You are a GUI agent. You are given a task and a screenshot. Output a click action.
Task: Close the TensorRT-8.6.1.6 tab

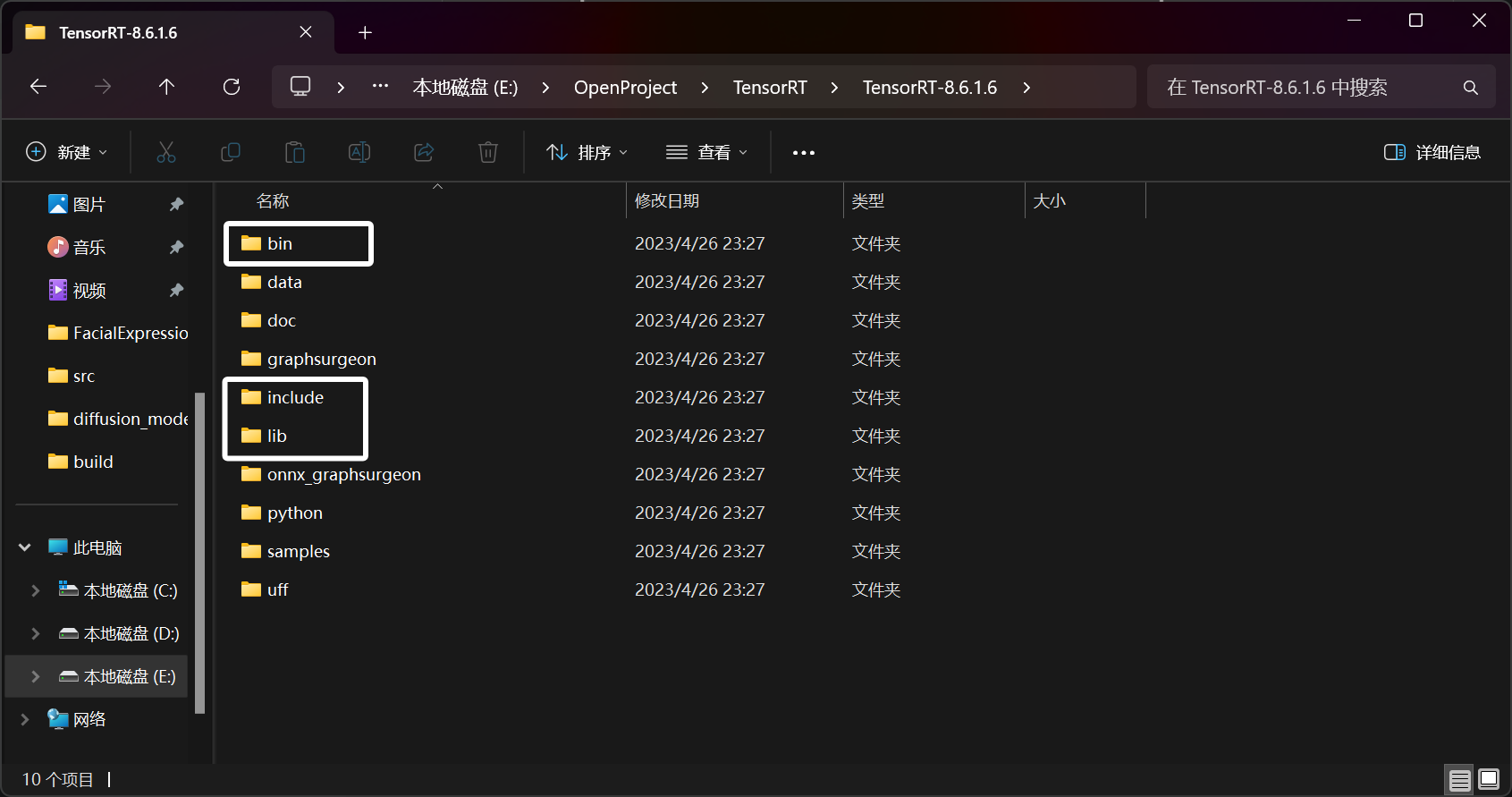pos(306,32)
